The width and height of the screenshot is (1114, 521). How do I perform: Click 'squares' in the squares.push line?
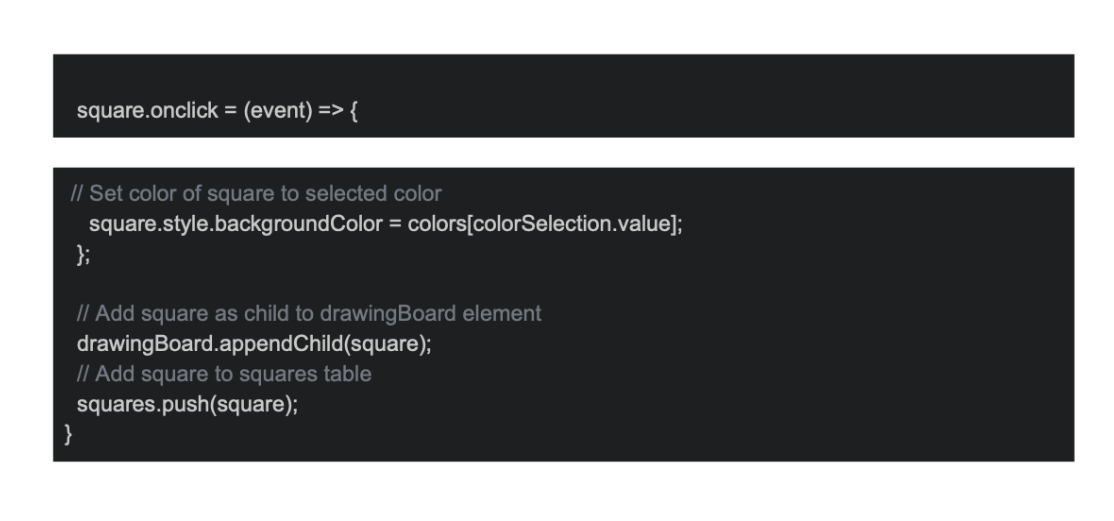click(110, 405)
